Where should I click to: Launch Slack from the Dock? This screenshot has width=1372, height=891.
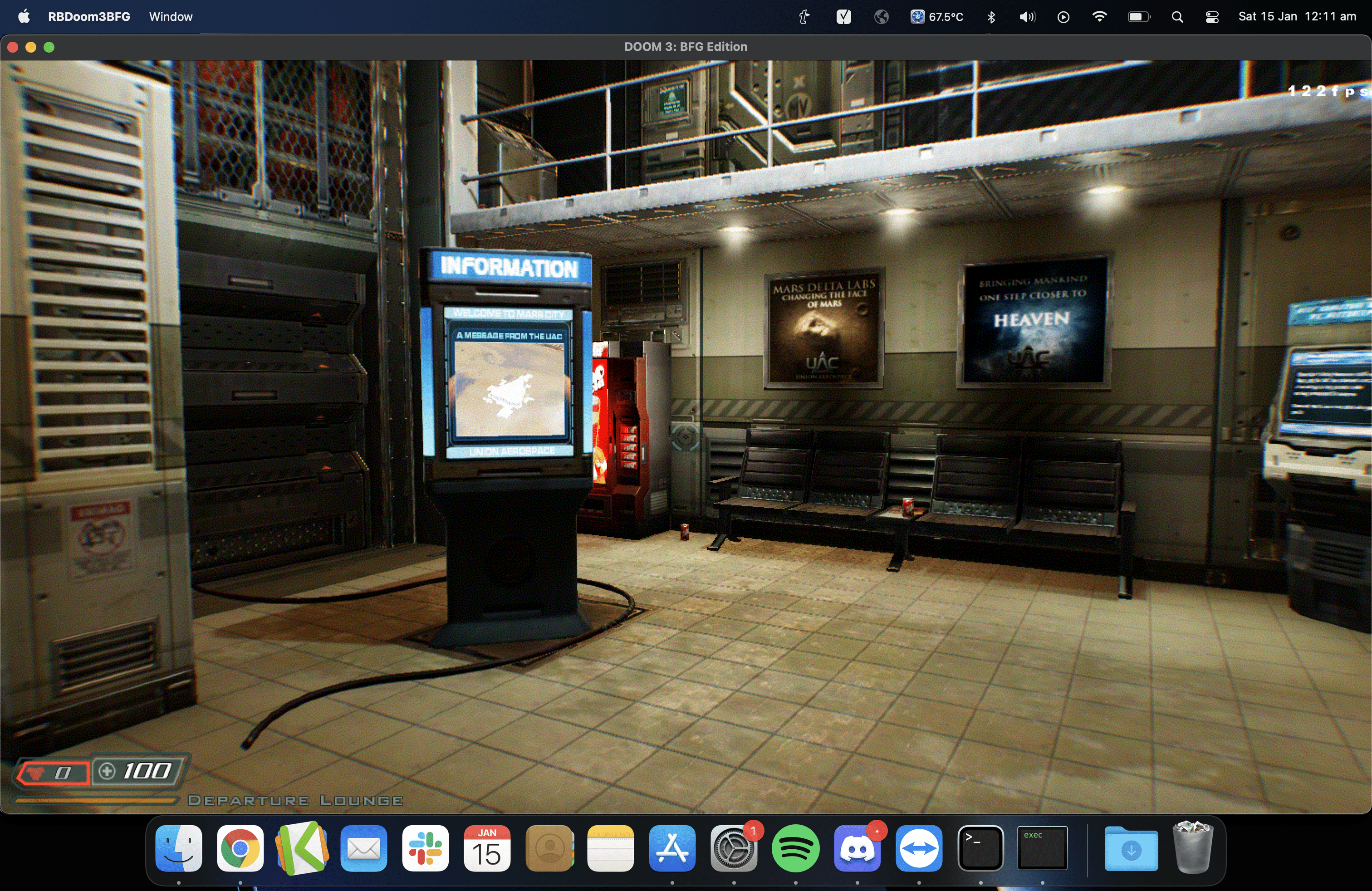tap(426, 848)
